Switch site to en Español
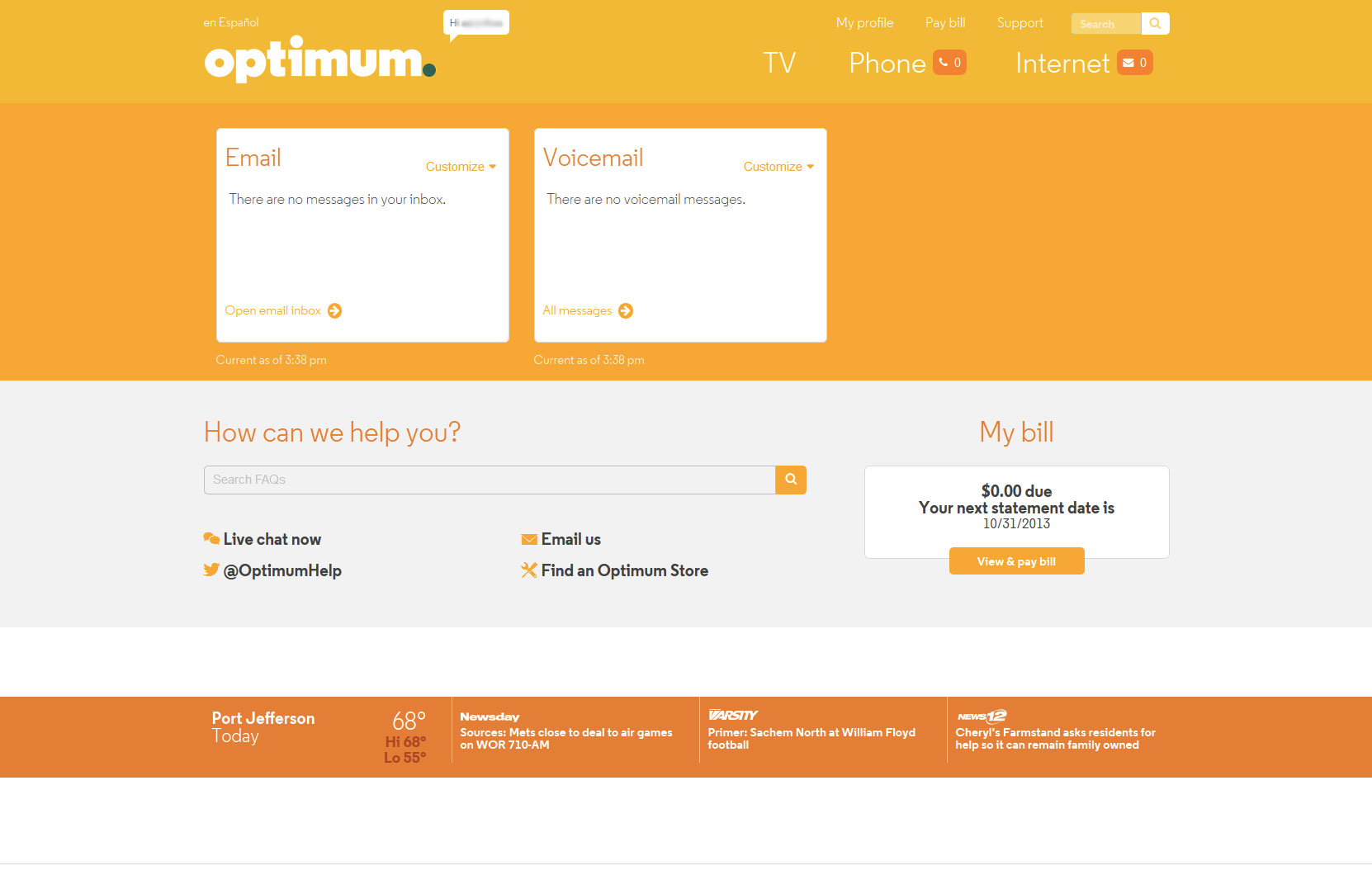 tap(231, 22)
